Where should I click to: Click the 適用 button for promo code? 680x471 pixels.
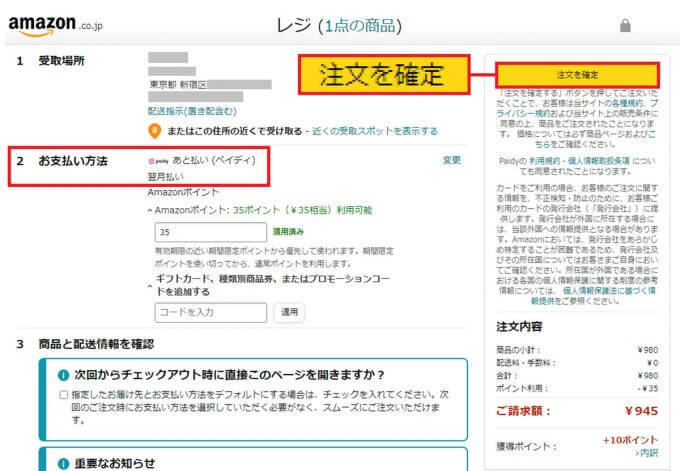point(289,312)
